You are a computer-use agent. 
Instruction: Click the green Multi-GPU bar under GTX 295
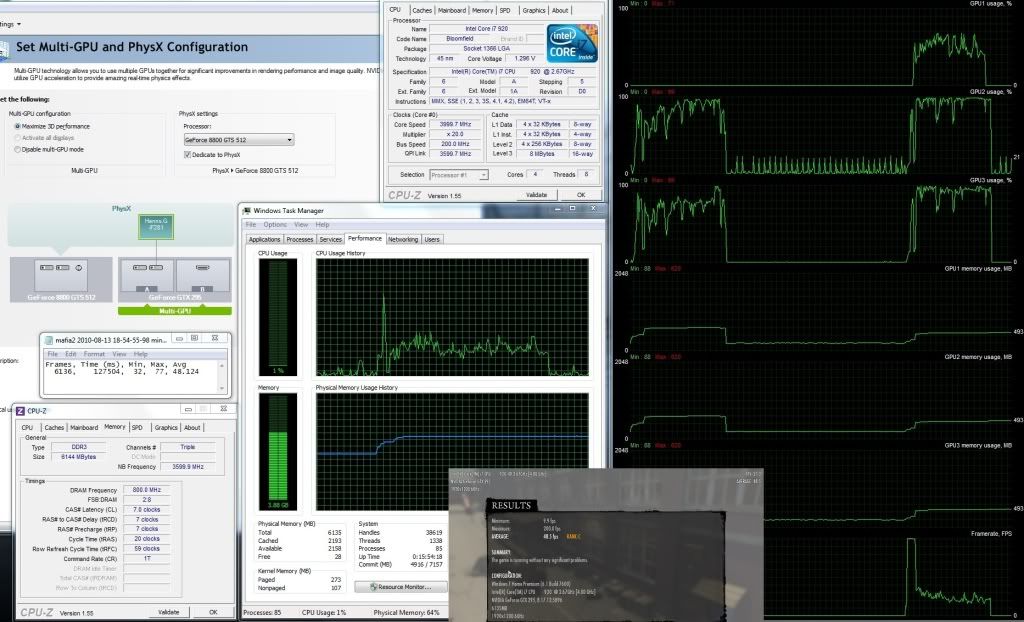pyautogui.click(x=174, y=311)
